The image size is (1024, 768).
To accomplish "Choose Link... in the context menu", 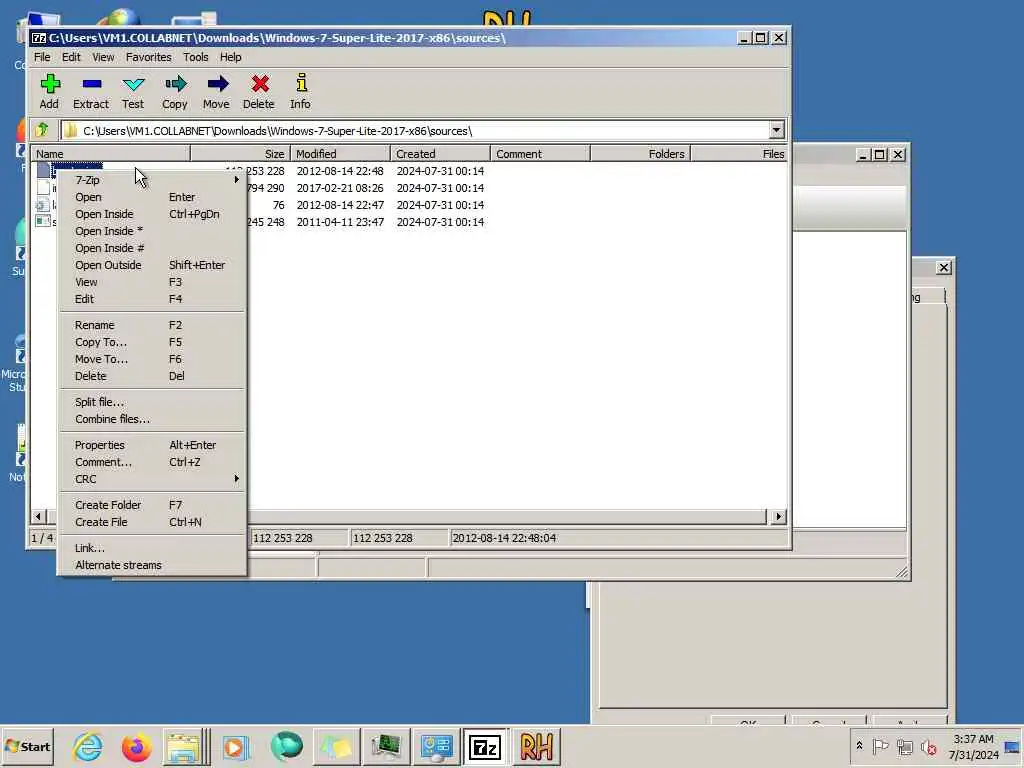I will tap(153, 548).
